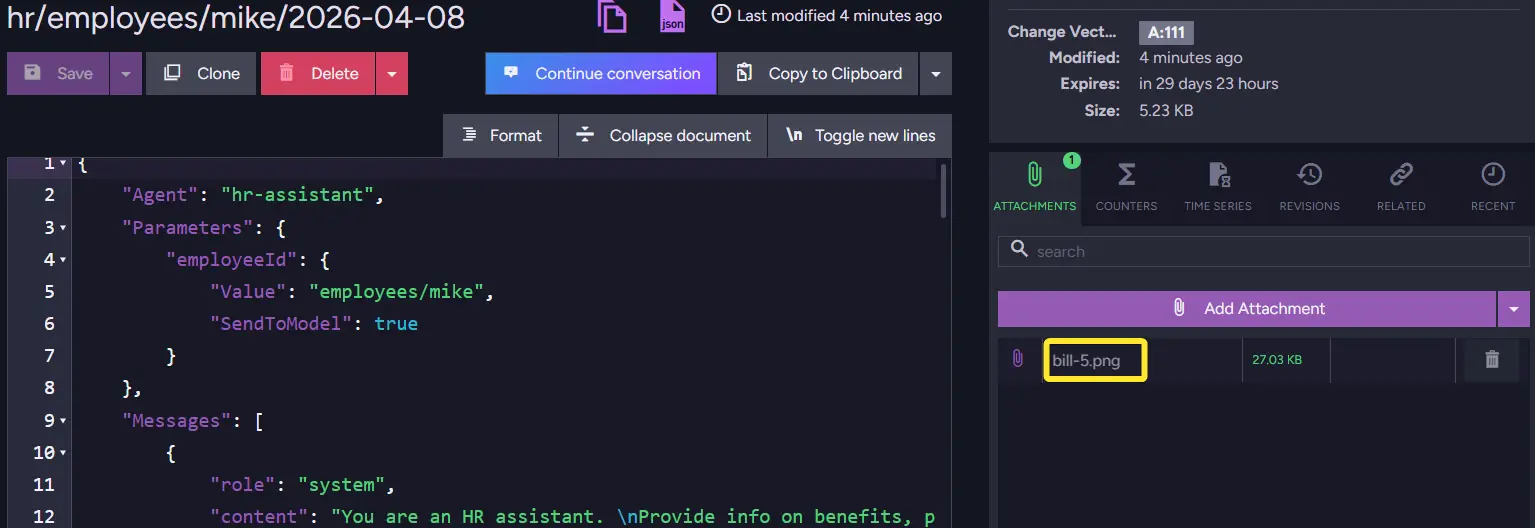Open the Revisions tab
The image size is (1535, 528).
click(1309, 187)
